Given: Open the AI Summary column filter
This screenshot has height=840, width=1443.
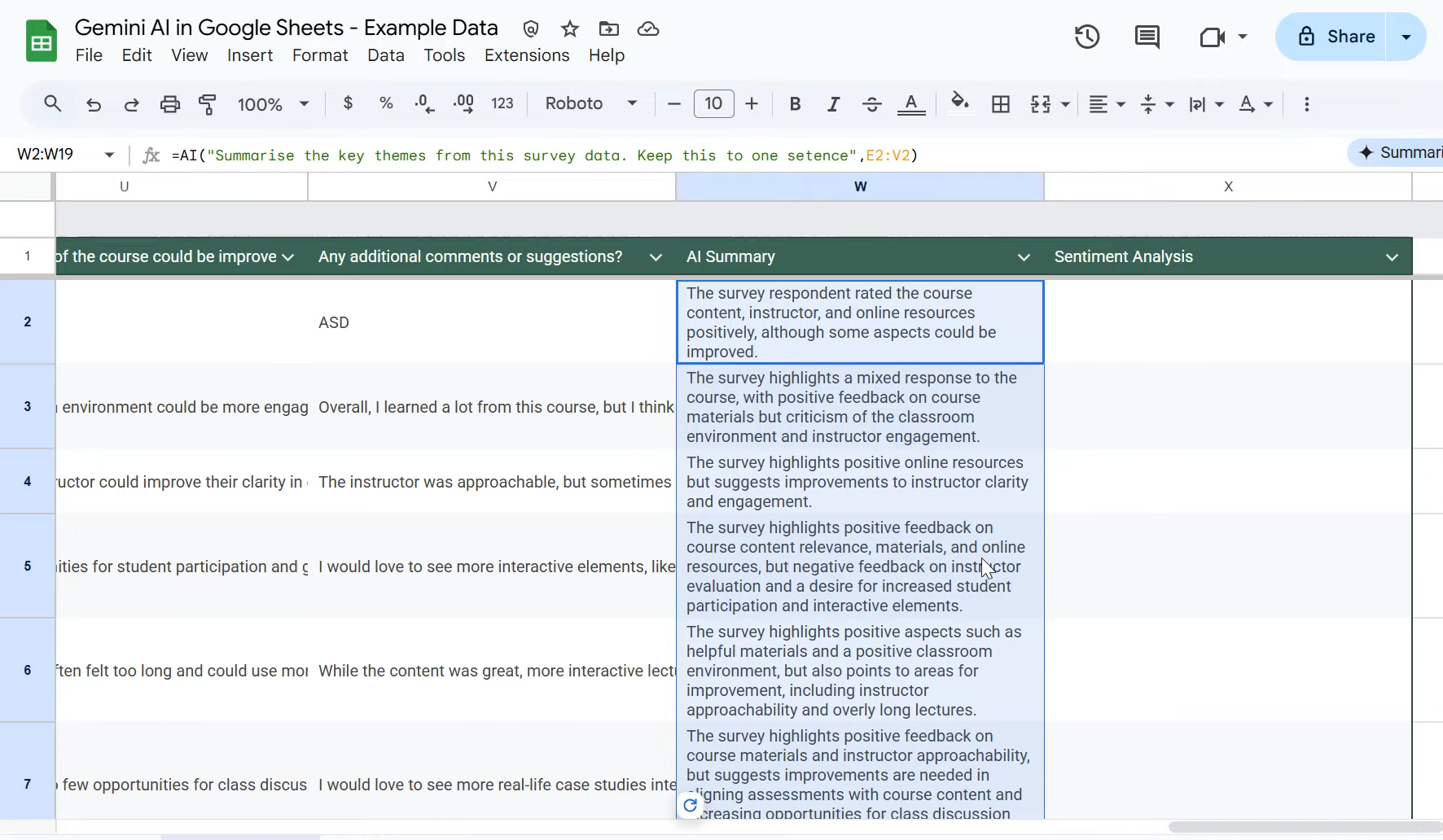Looking at the screenshot, I should 1024,257.
